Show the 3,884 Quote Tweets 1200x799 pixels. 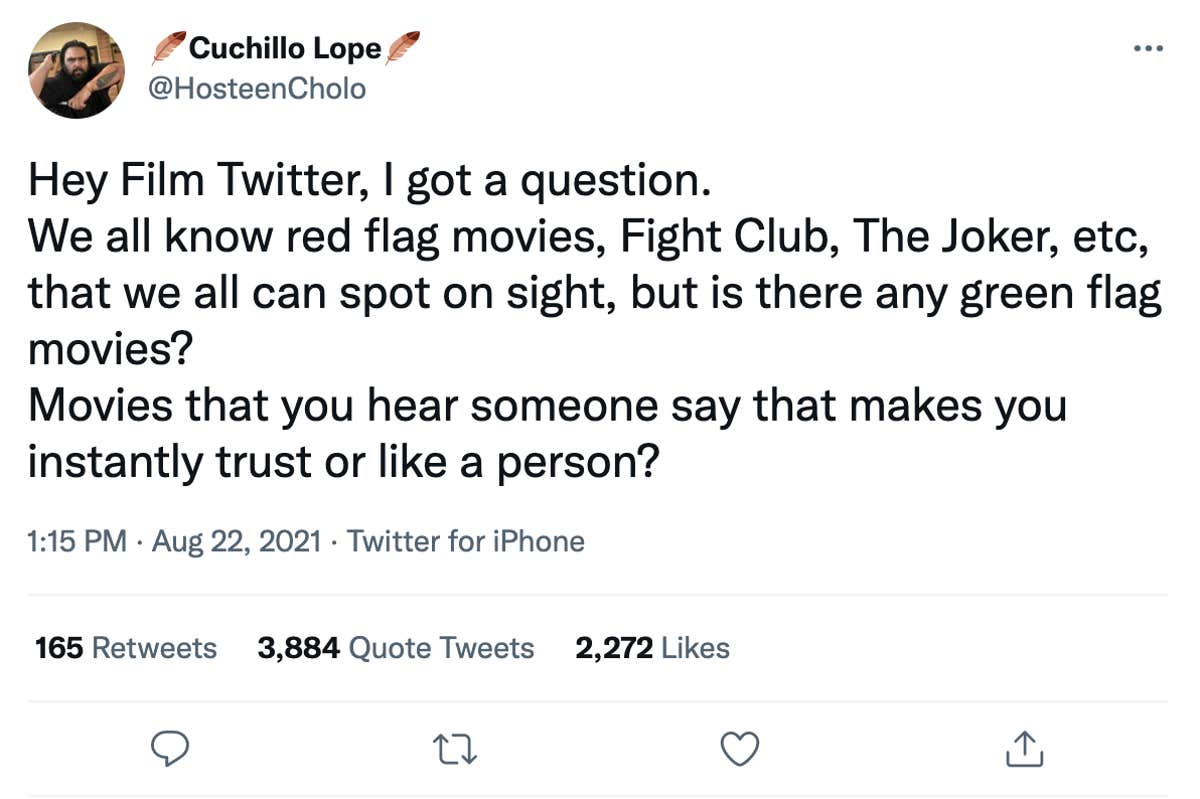(395, 648)
